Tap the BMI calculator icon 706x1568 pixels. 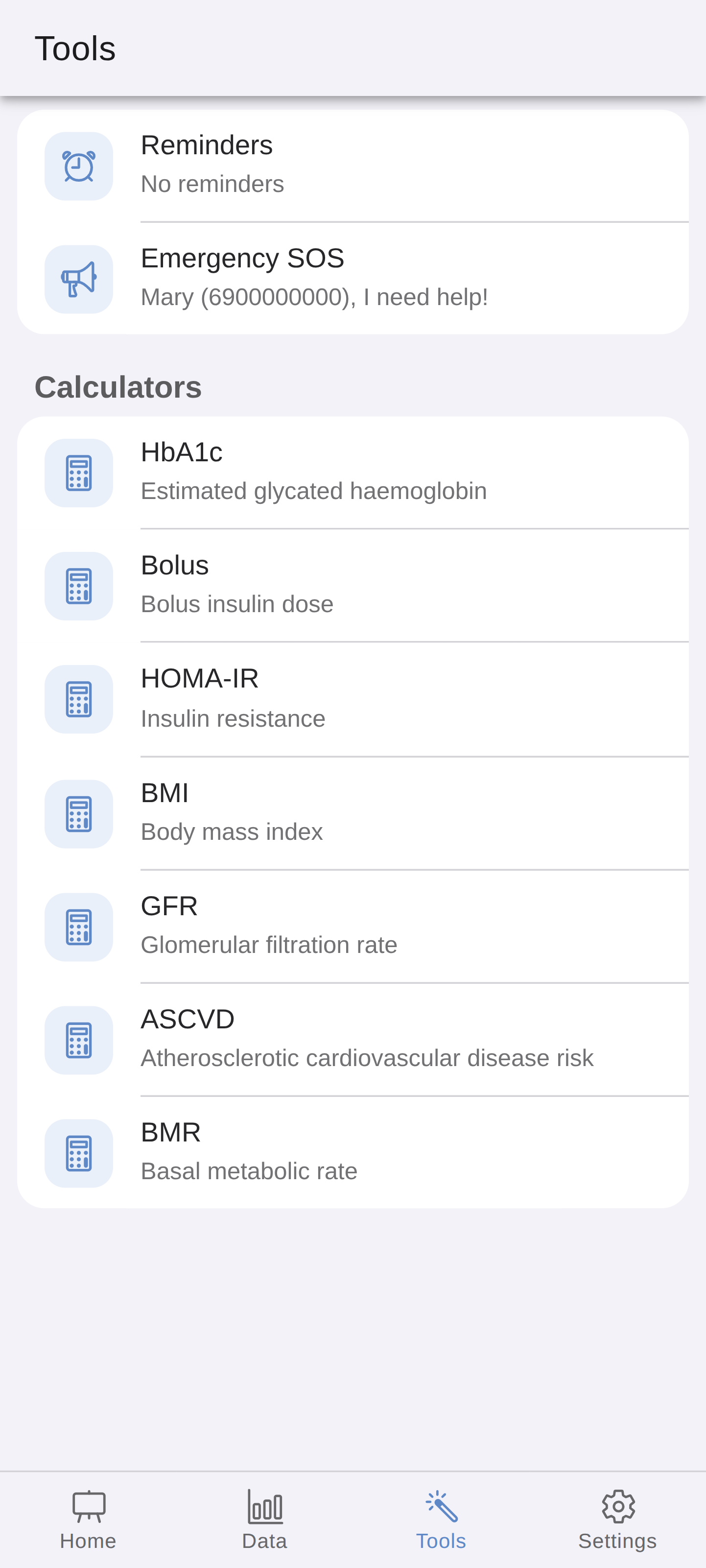(x=78, y=814)
